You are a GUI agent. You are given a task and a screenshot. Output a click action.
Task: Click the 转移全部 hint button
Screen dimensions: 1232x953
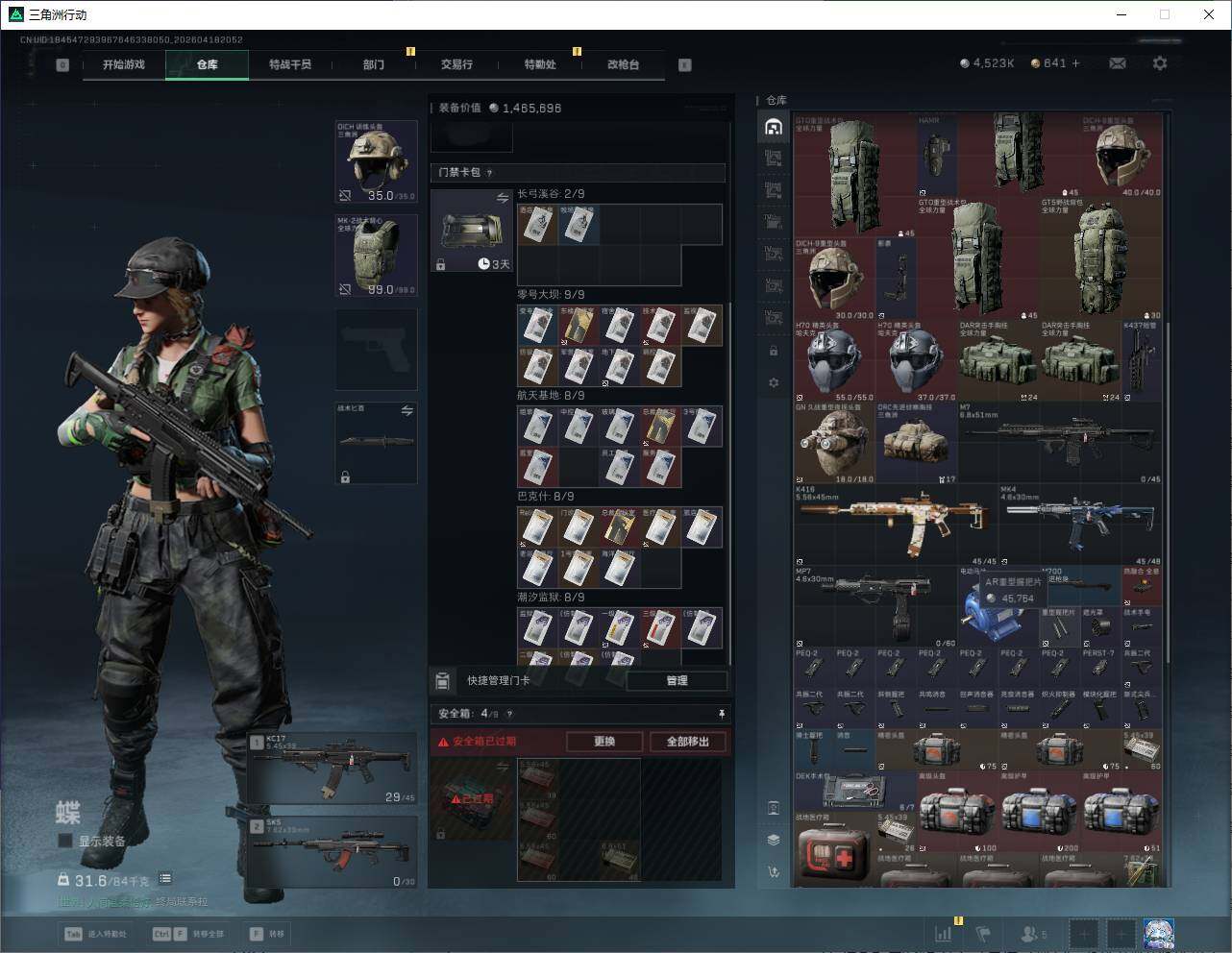pos(189,934)
